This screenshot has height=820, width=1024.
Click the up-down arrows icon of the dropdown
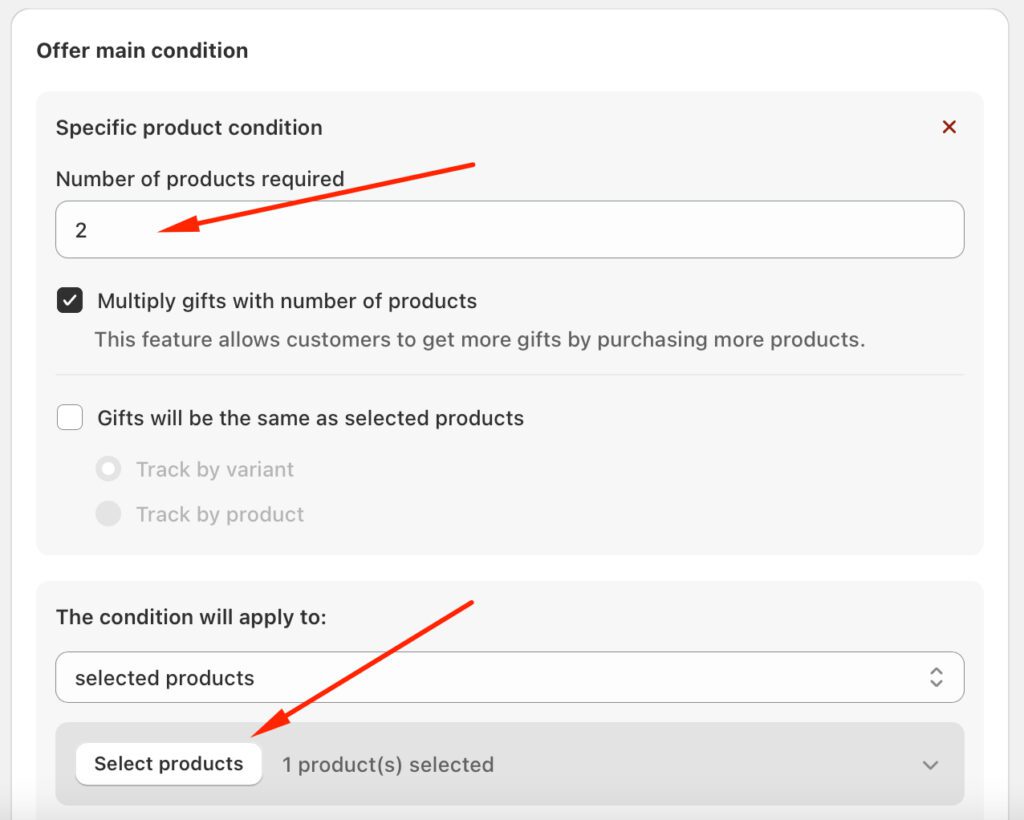(x=936, y=678)
